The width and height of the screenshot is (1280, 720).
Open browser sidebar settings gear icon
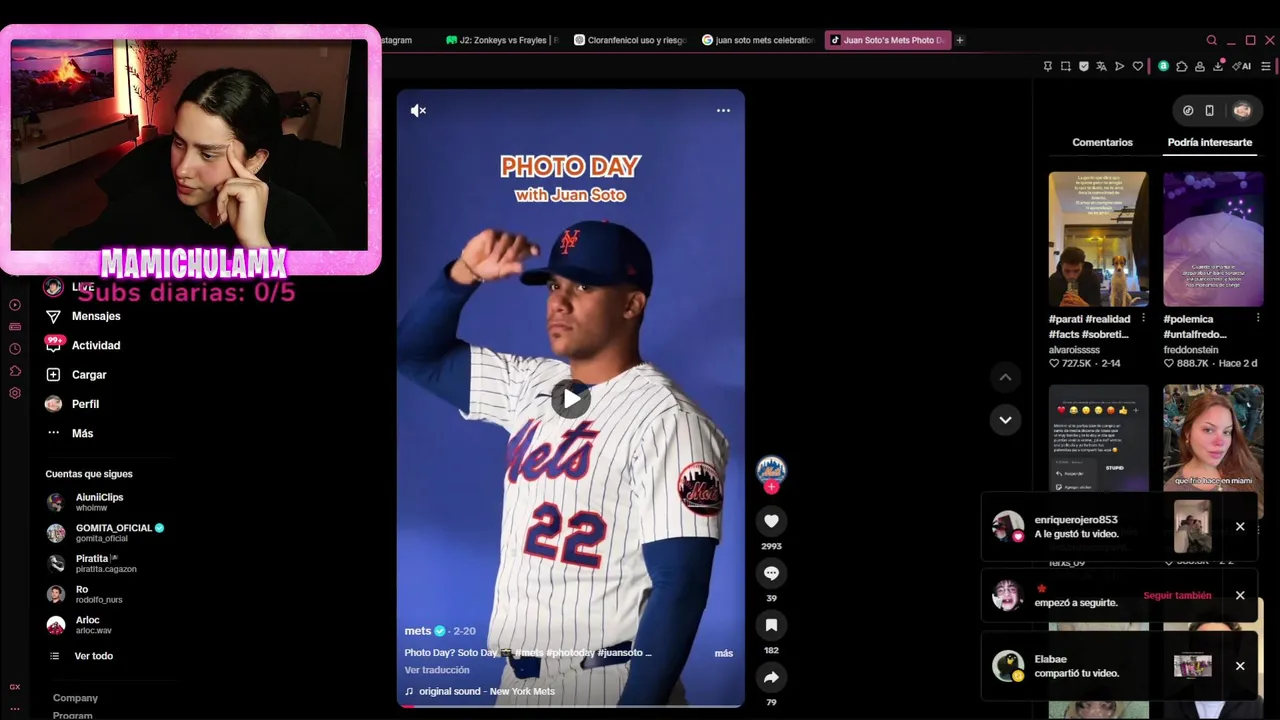(15, 393)
